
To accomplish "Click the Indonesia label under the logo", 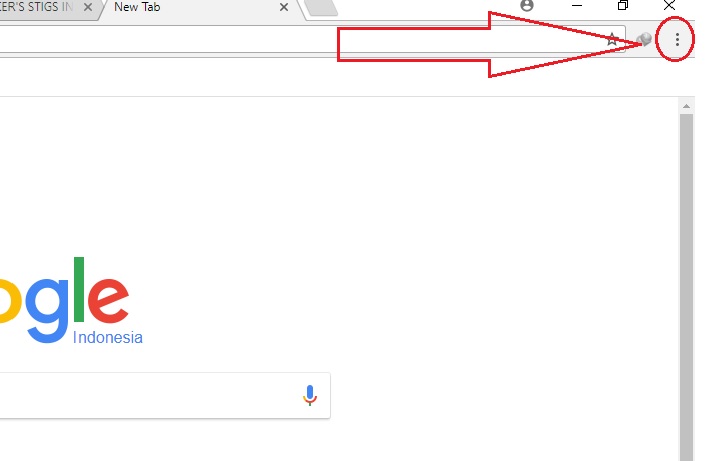I will coord(108,337).
